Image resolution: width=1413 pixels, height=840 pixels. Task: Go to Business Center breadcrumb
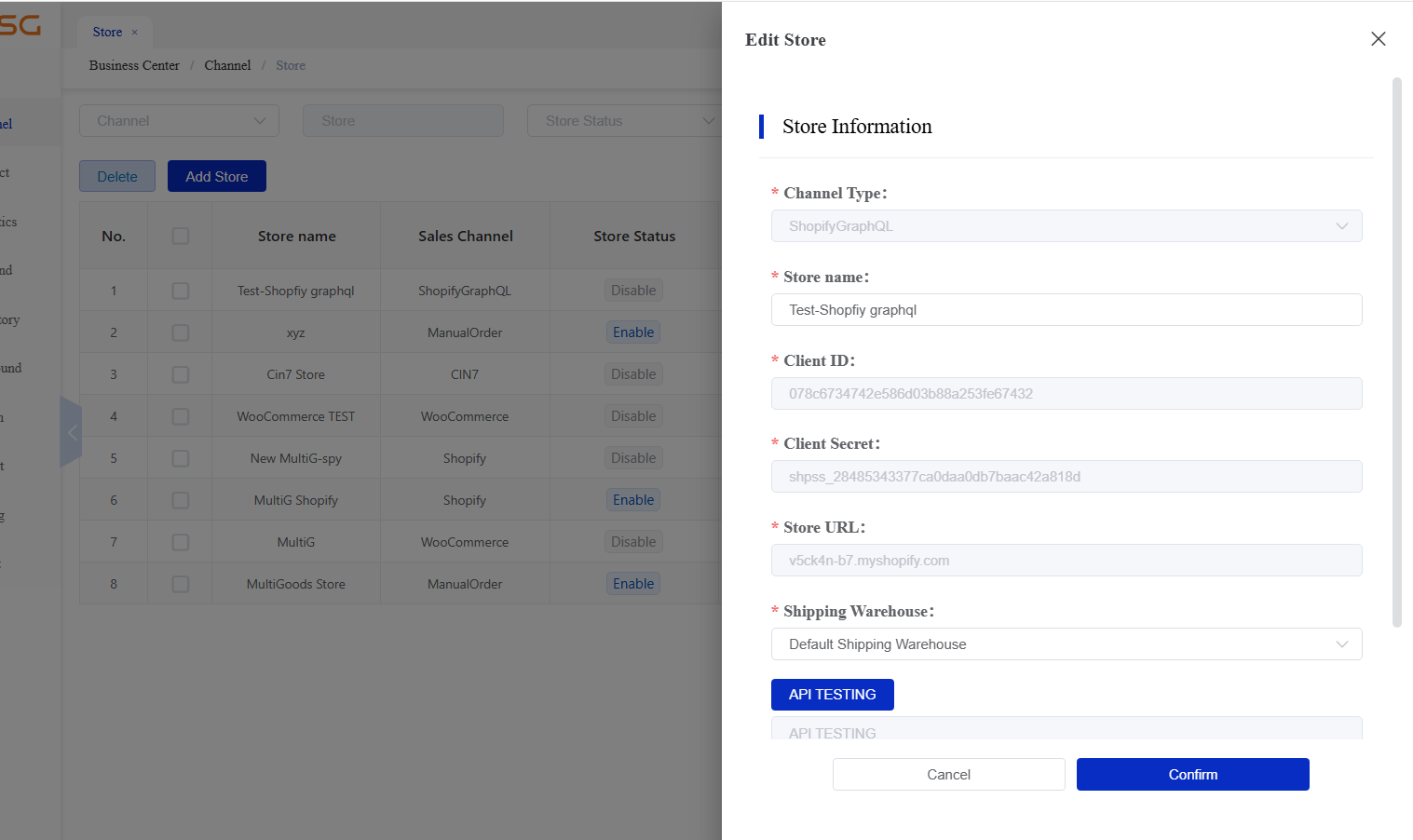click(x=134, y=66)
